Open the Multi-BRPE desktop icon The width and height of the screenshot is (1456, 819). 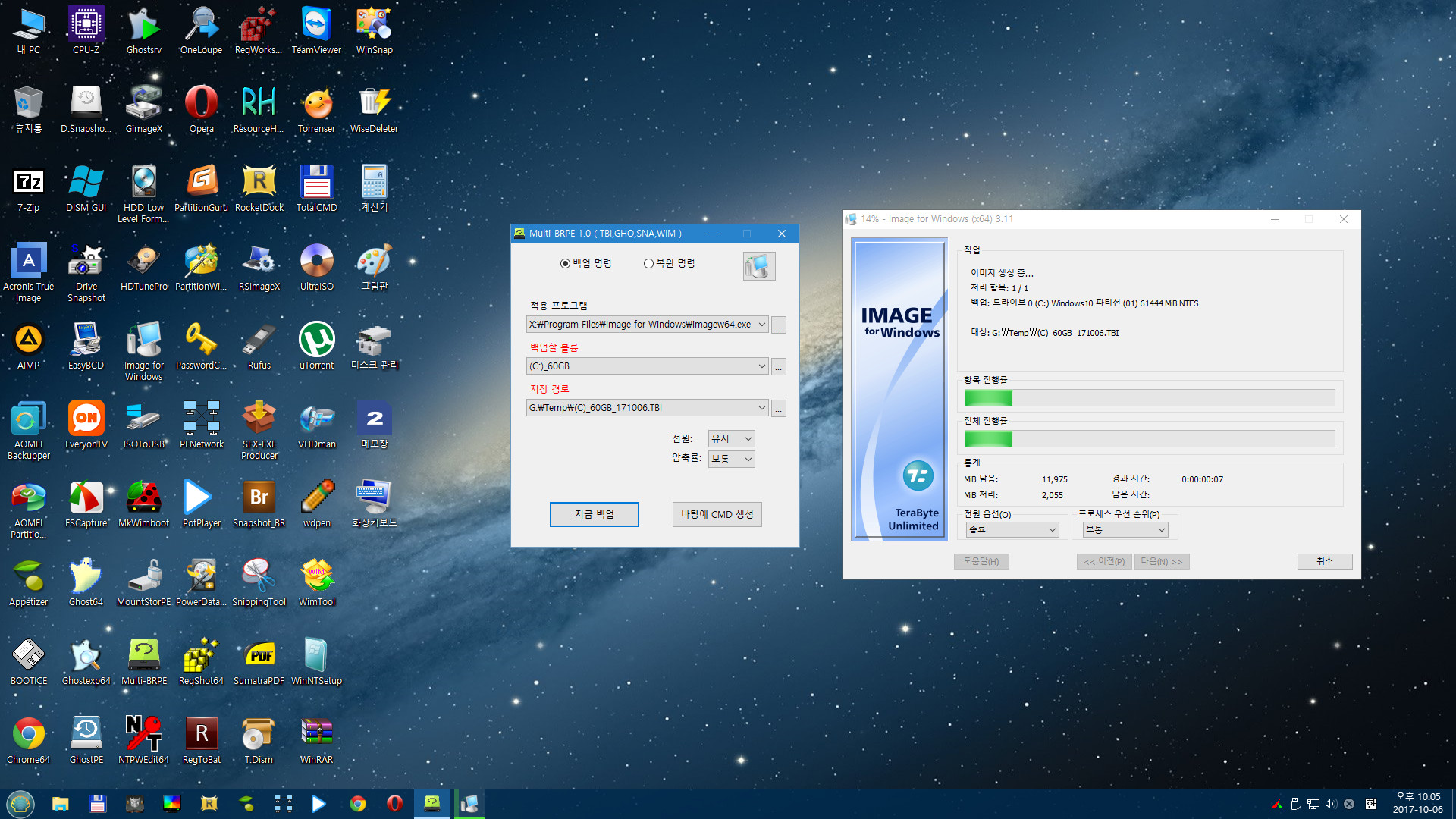point(144,661)
